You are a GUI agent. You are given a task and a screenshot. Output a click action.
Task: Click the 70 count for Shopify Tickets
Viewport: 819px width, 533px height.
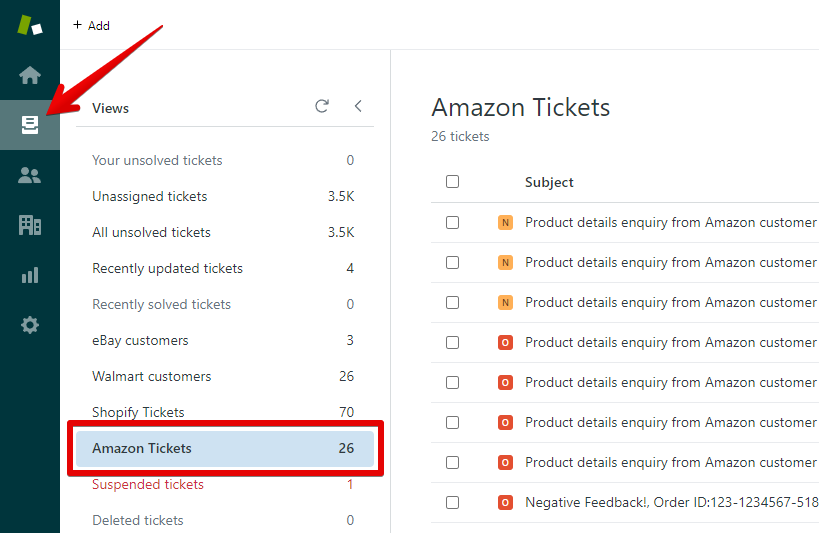point(346,412)
